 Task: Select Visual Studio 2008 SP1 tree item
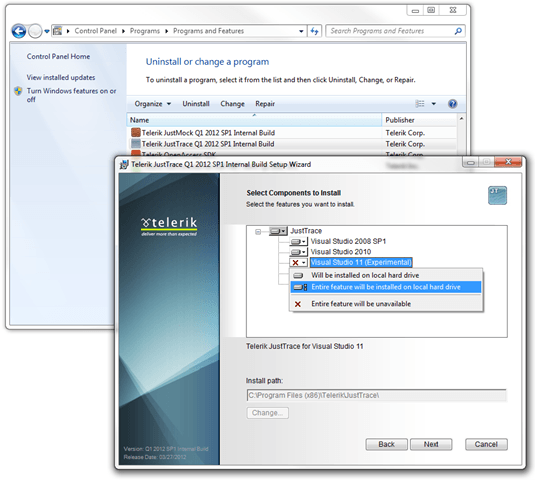pos(348,242)
